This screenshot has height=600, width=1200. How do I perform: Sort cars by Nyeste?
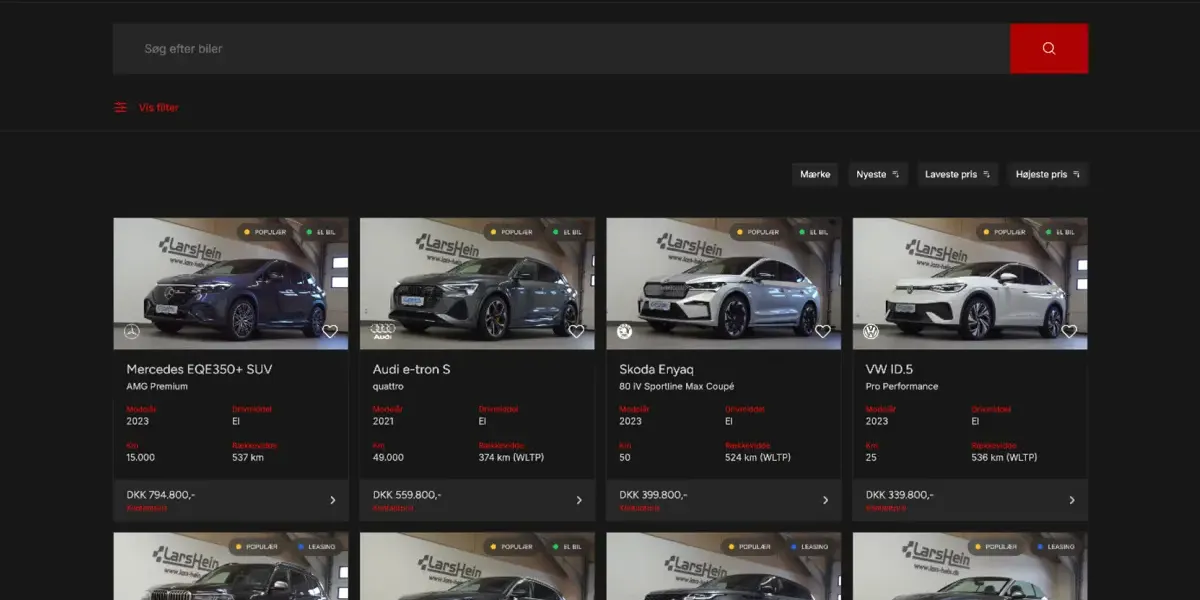[x=878, y=174]
